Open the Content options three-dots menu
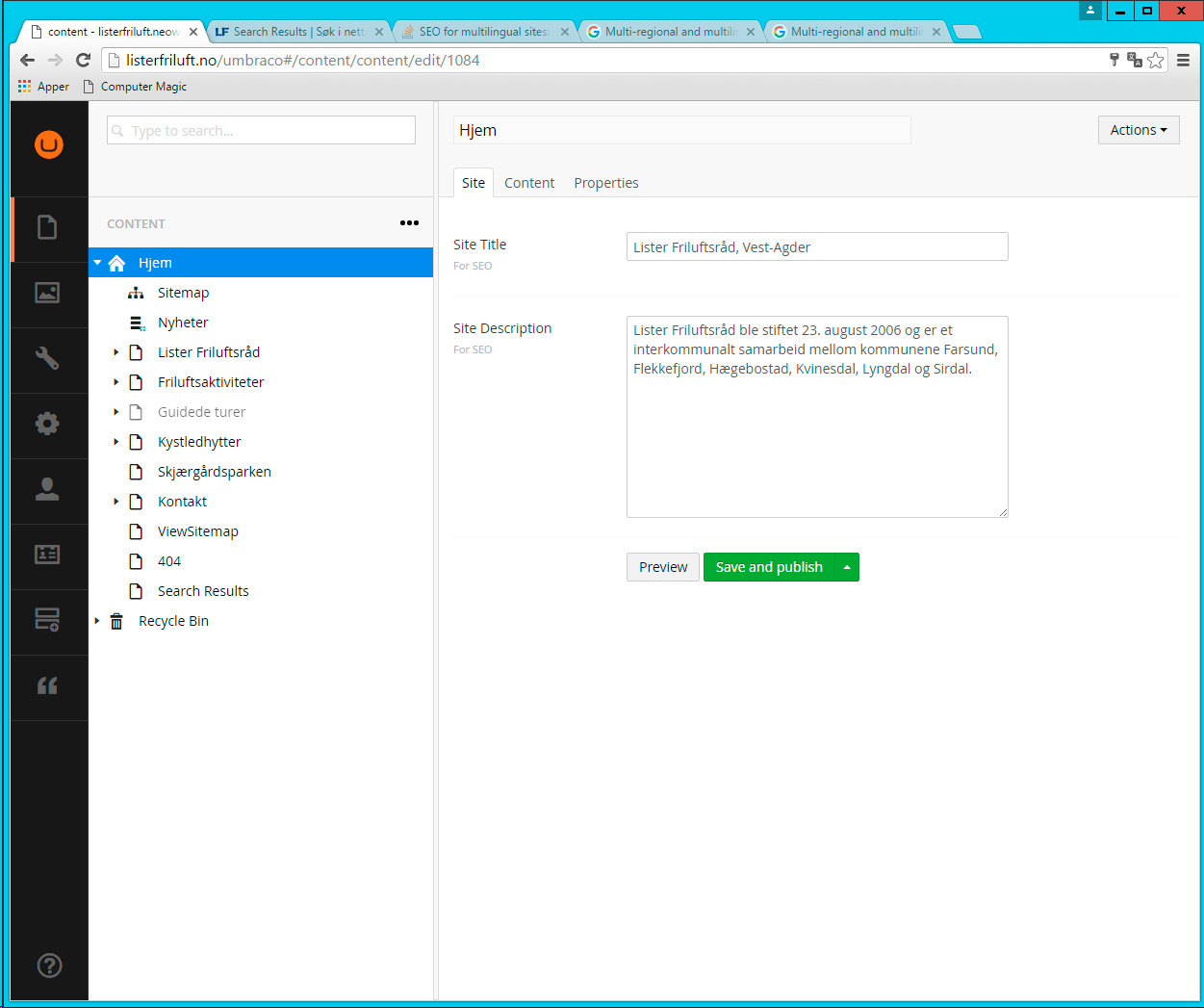Screen dimensions: 1204x1008 pyautogui.click(x=409, y=223)
